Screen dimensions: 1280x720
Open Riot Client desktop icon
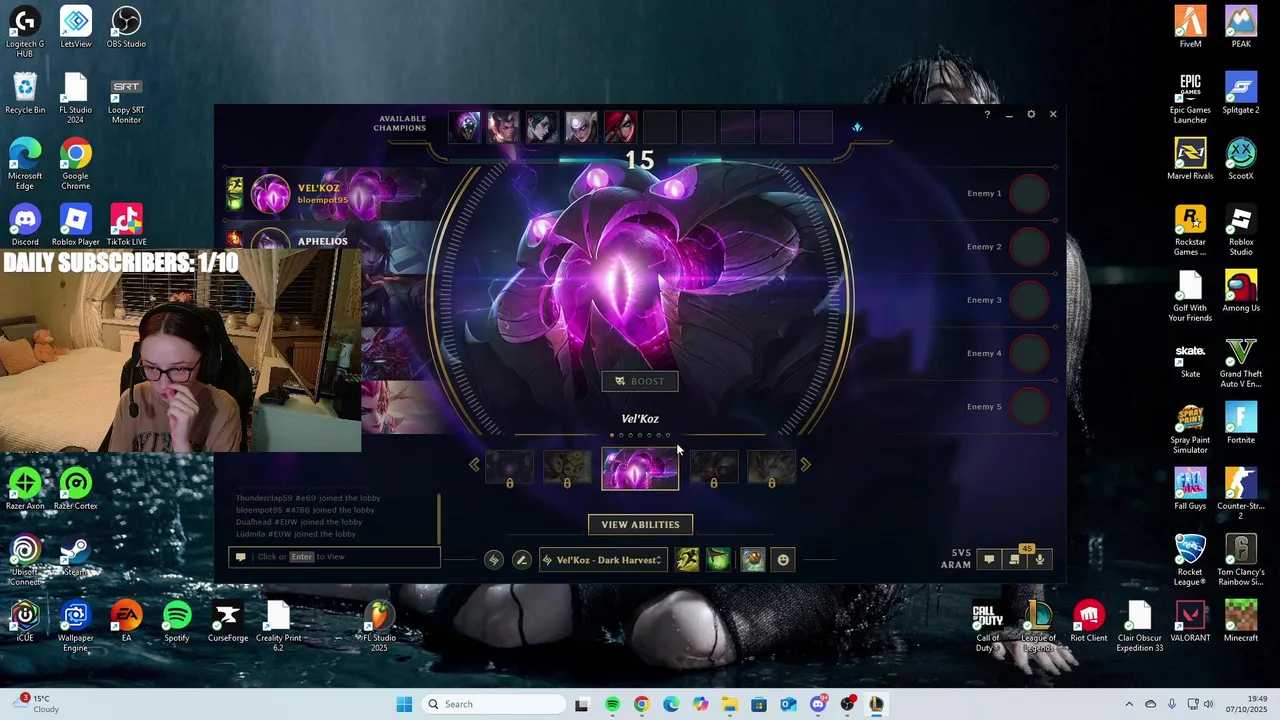1089,622
